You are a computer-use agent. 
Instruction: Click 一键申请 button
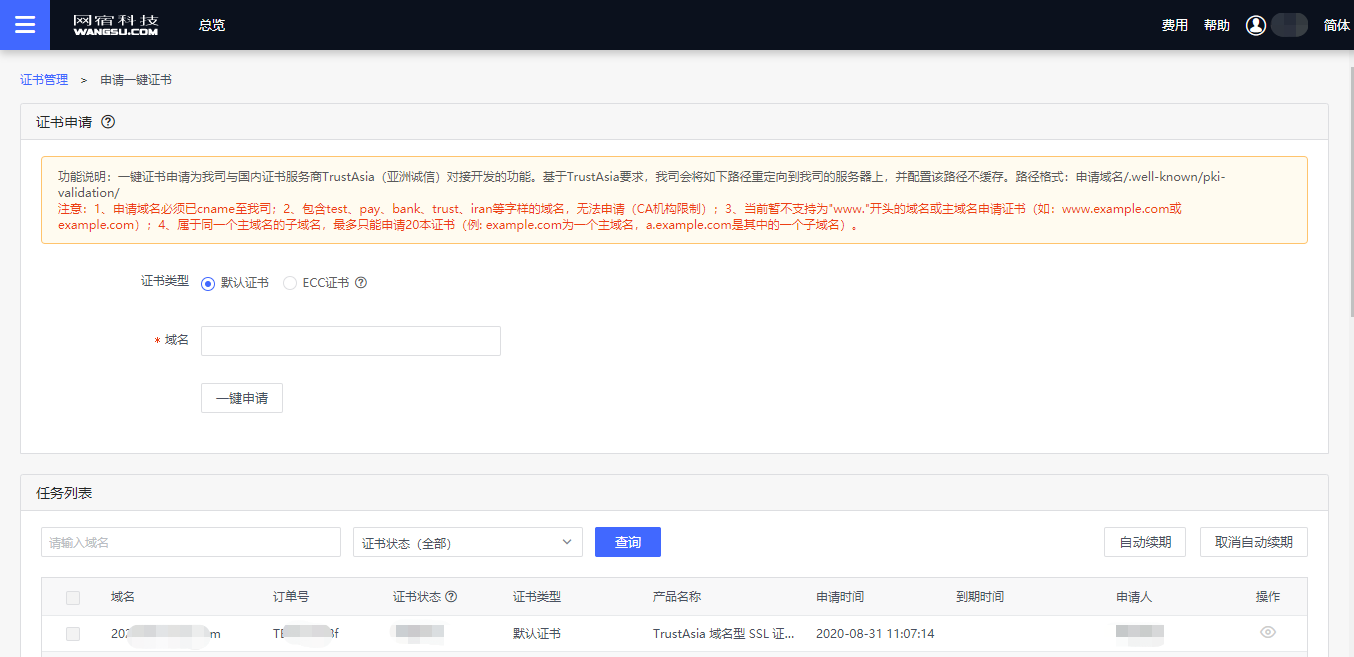(242, 398)
